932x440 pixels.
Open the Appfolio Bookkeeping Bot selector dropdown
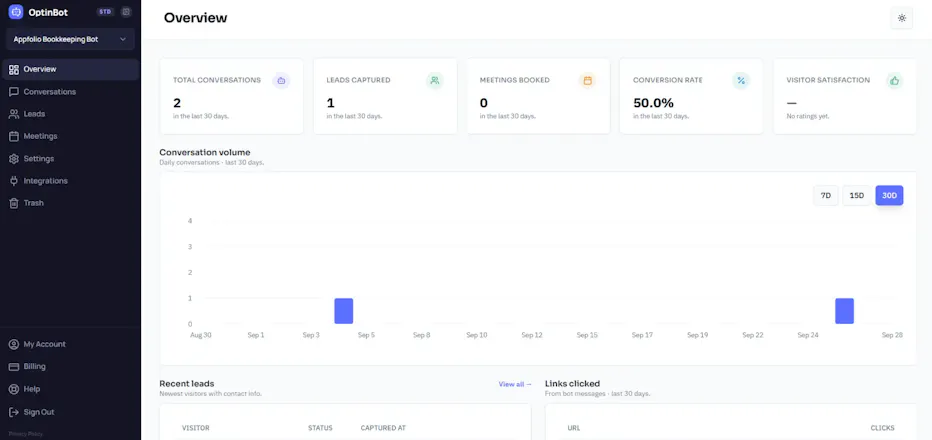point(70,39)
